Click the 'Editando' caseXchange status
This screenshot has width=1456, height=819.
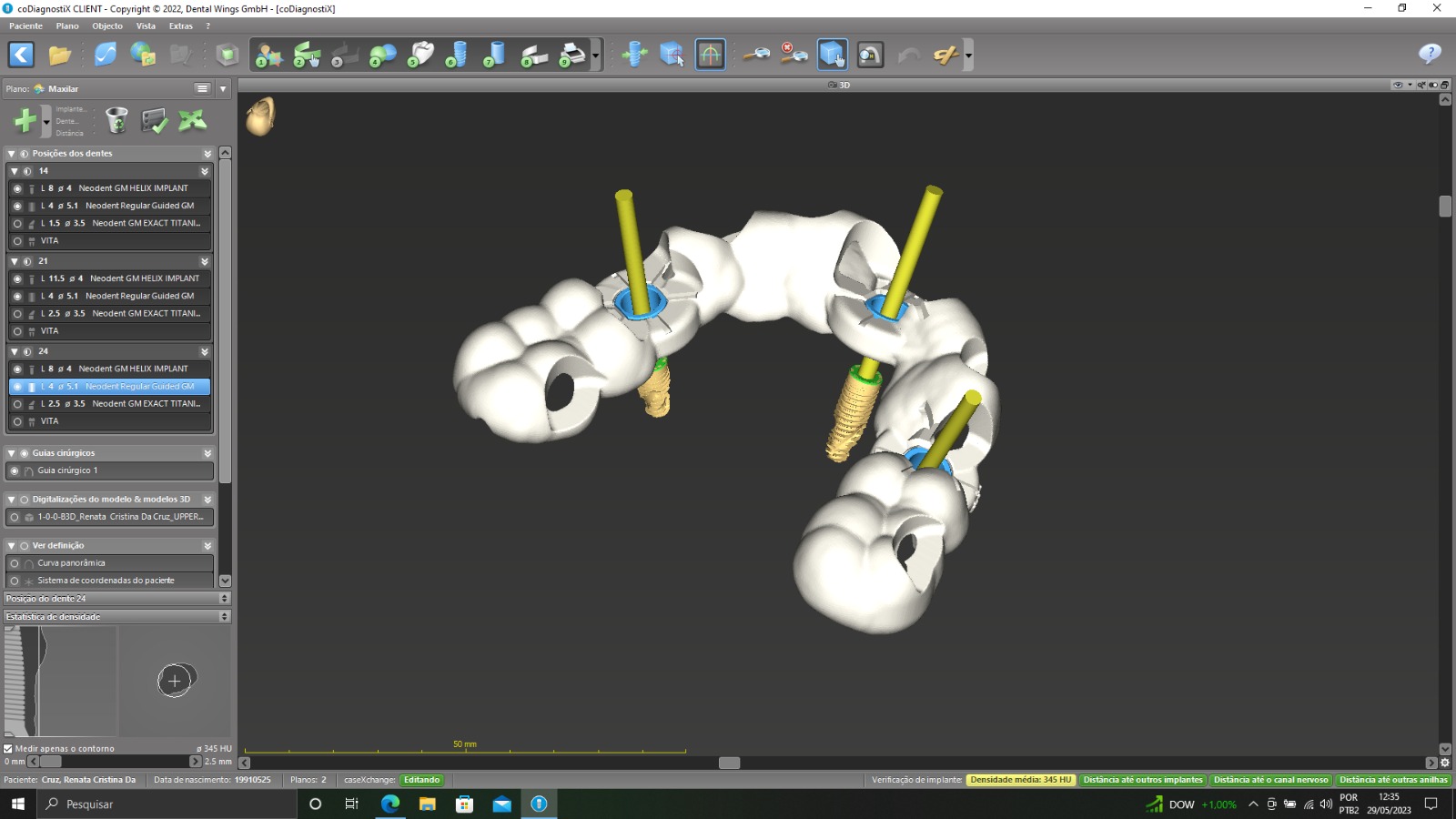(x=422, y=780)
